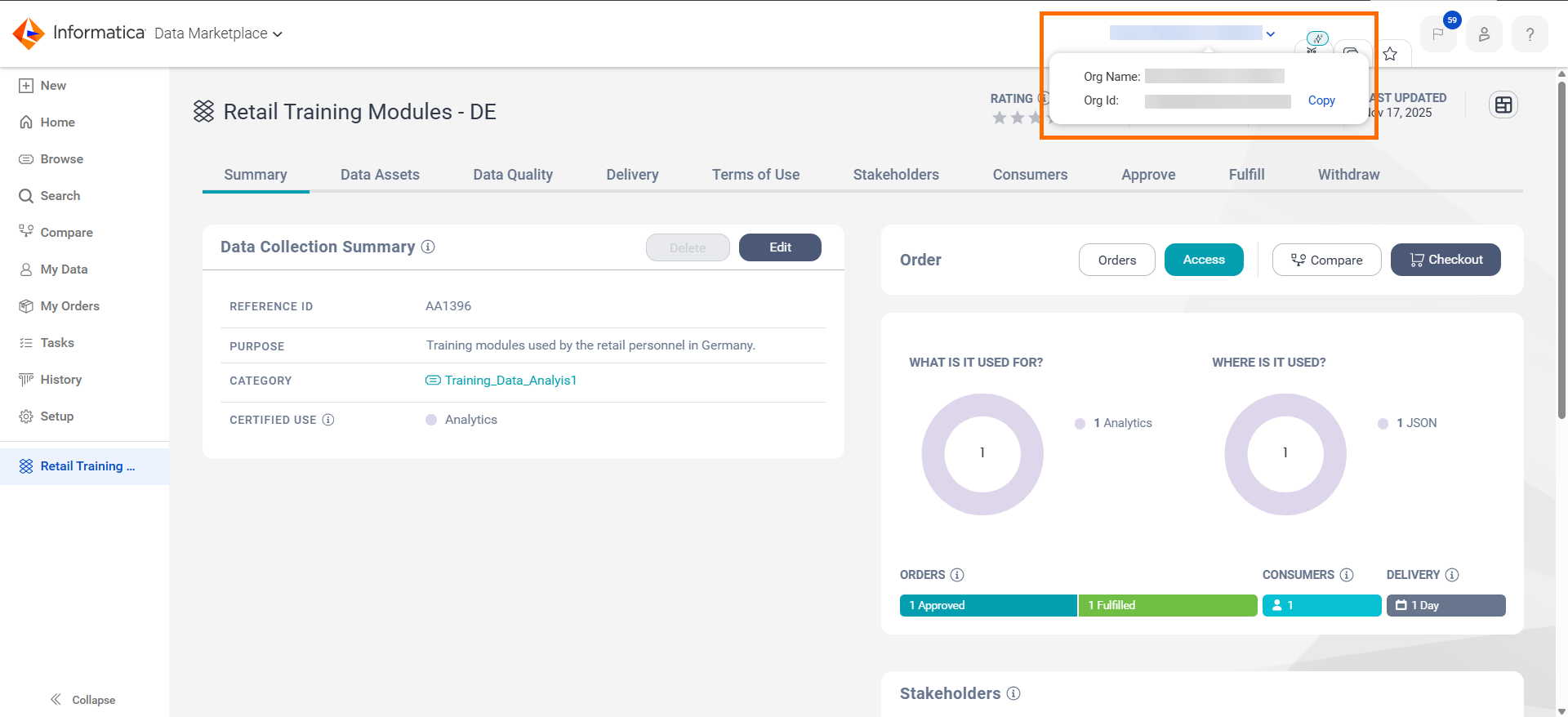
Task: Open the user profile icon
Action: [1484, 34]
